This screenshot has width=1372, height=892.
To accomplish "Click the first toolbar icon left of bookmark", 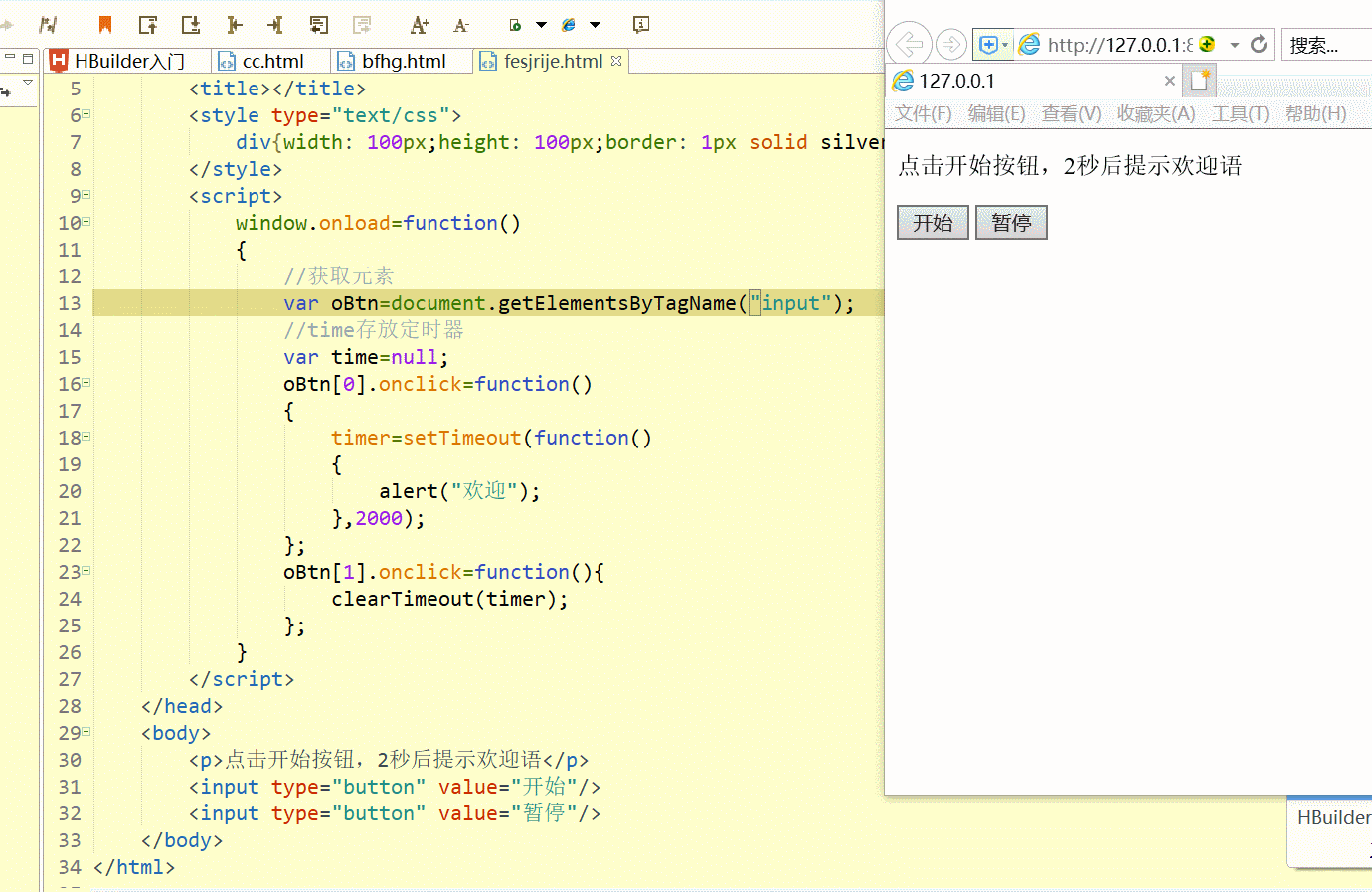I will point(48,25).
